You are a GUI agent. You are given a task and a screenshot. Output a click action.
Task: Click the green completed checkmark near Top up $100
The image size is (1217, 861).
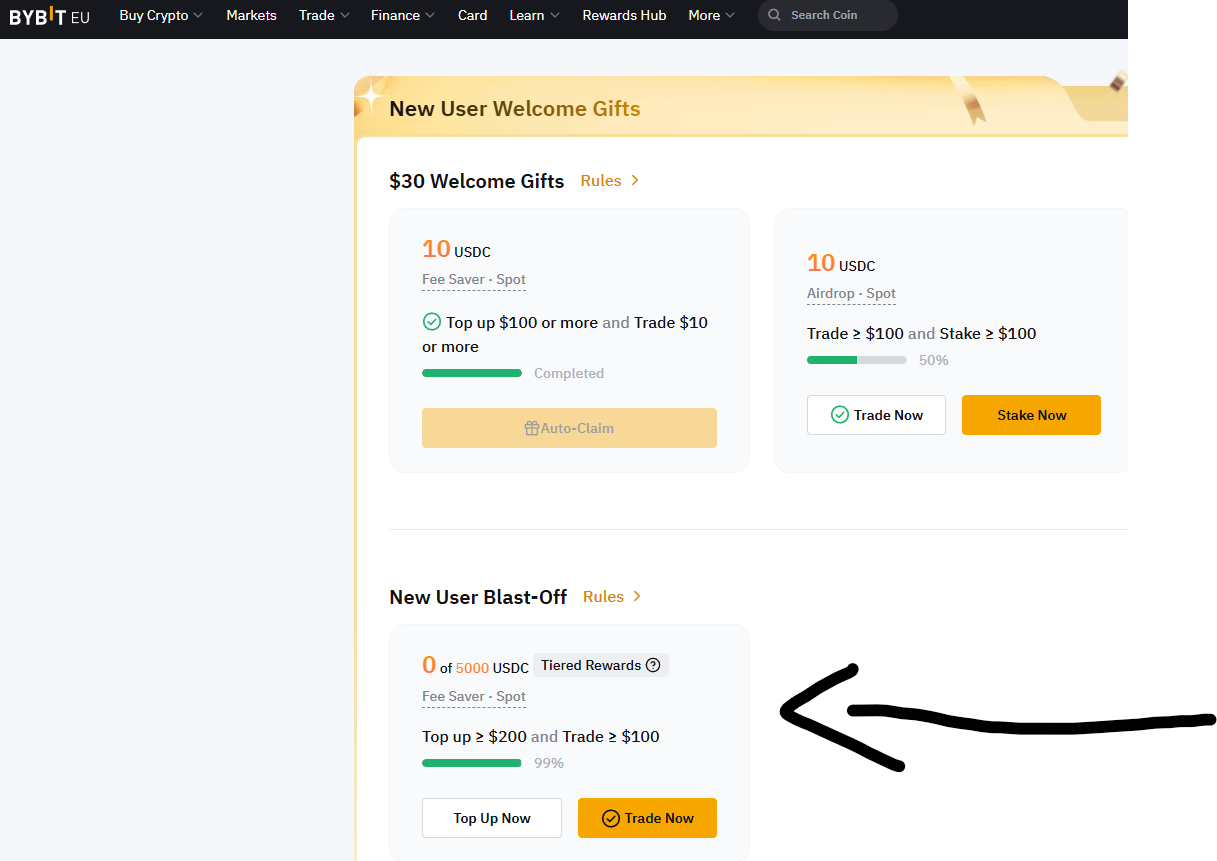click(432, 322)
